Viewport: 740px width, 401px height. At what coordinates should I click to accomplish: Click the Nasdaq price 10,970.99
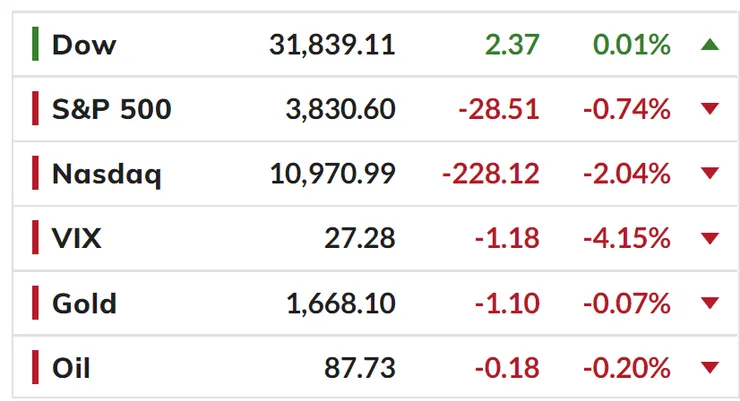332,174
